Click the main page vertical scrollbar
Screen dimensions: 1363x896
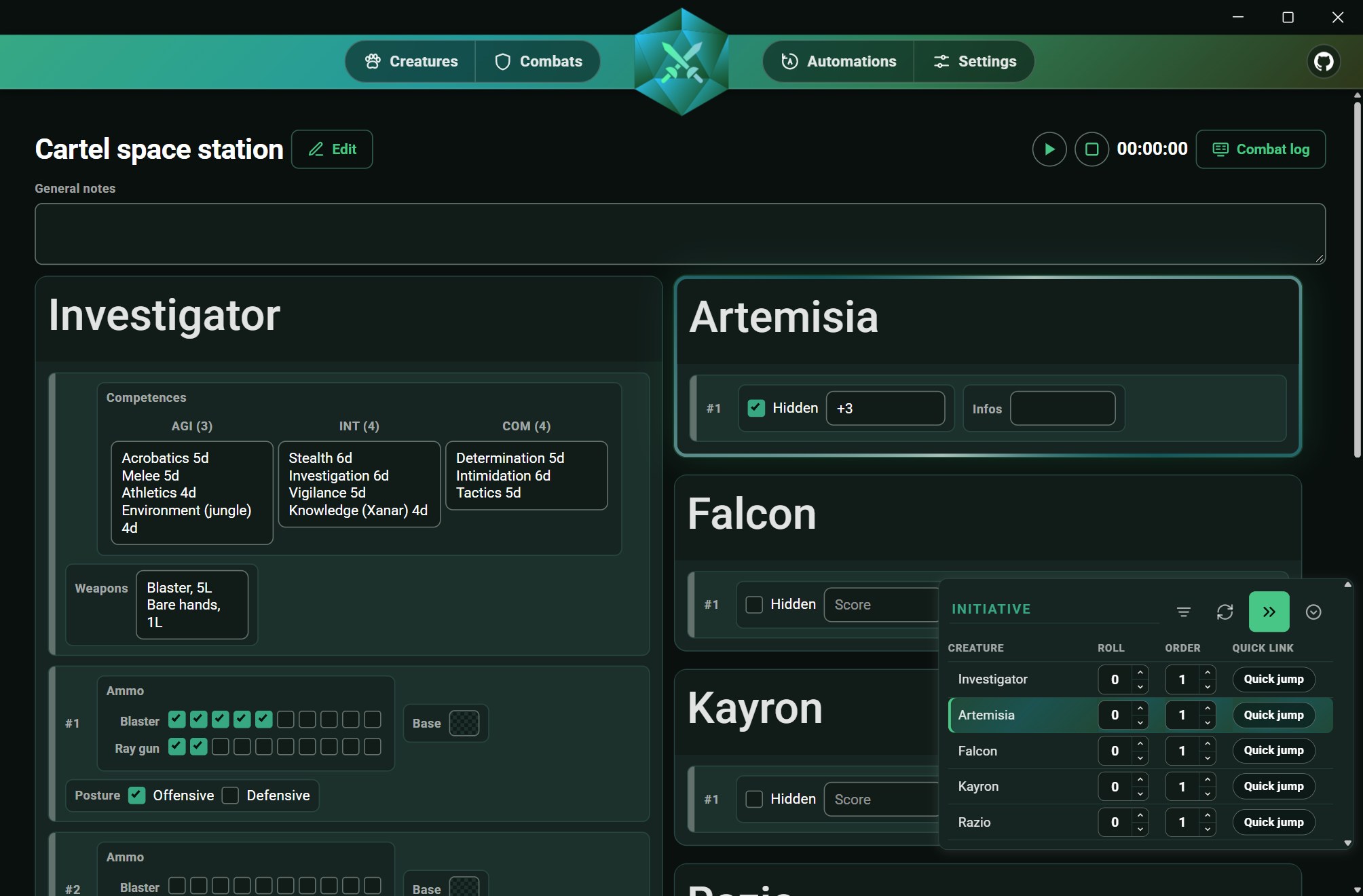pyautogui.click(x=1357, y=278)
